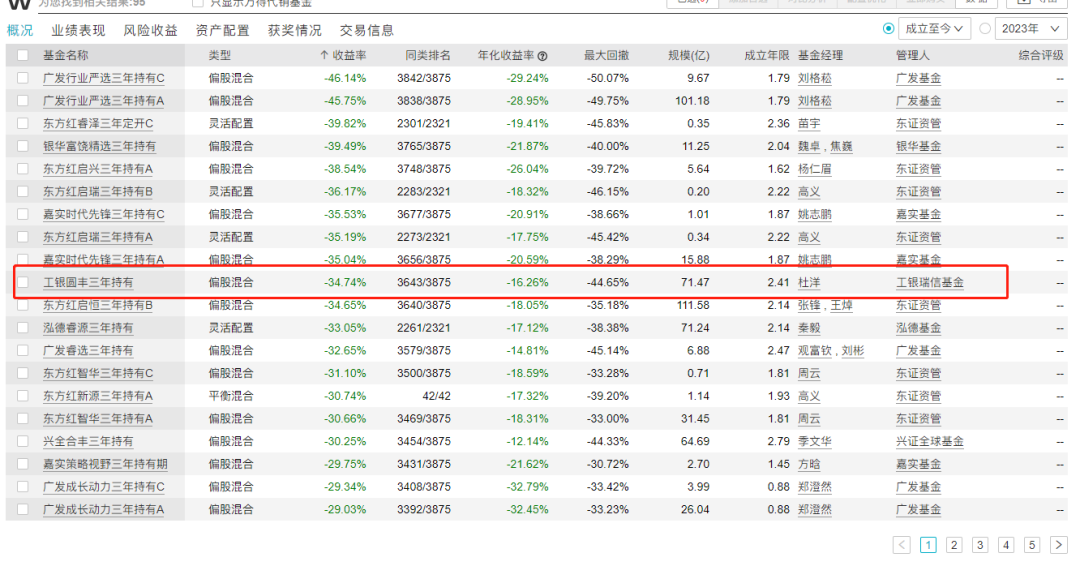Open the 2023年 year dropdown
This screenshot has width=1080, height=566.
click(x=1030, y=29)
